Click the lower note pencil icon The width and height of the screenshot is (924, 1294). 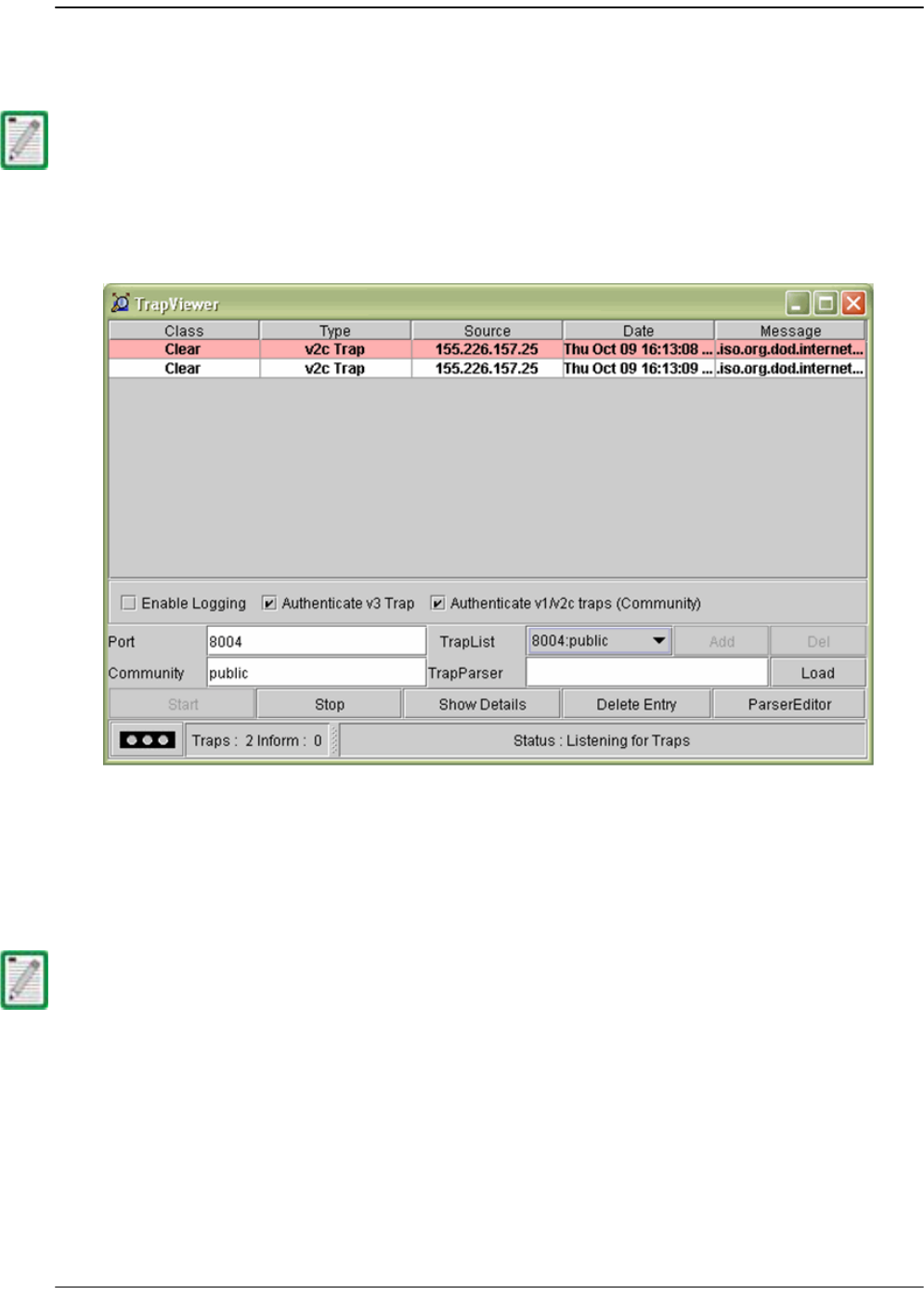coord(24,980)
